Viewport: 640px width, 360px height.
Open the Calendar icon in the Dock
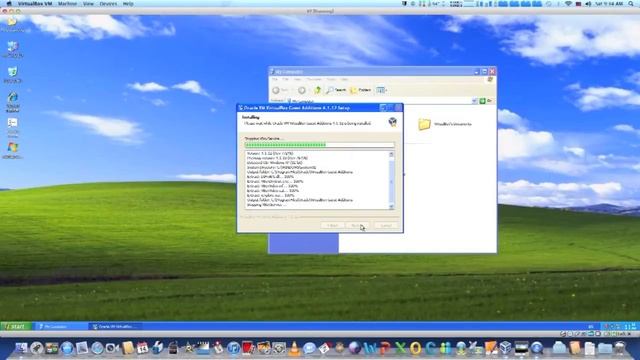pyautogui.click(x=142, y=348)
